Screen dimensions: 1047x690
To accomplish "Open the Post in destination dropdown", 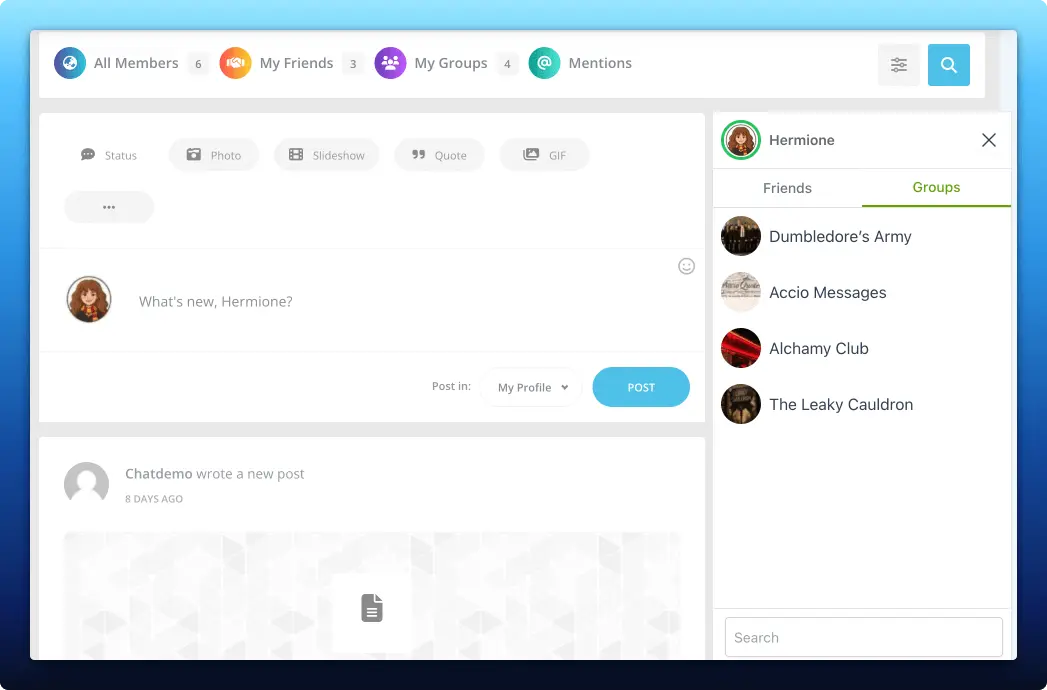I will pos(530,387).
